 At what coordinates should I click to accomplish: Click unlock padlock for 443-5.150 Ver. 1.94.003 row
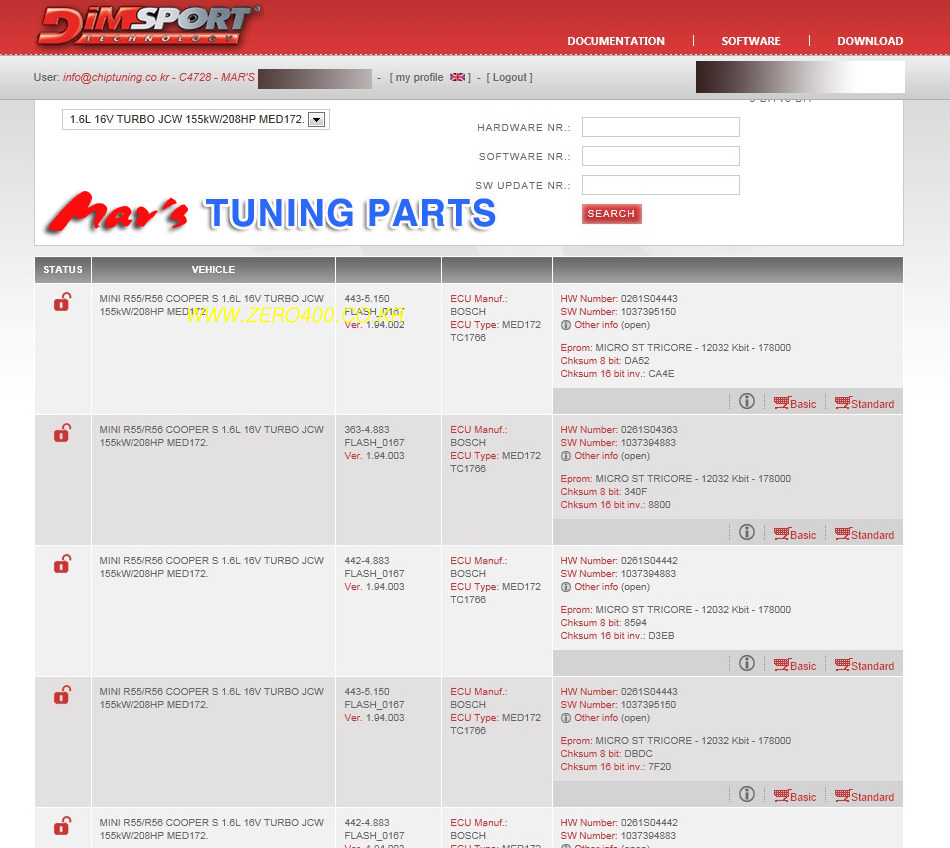62,695
